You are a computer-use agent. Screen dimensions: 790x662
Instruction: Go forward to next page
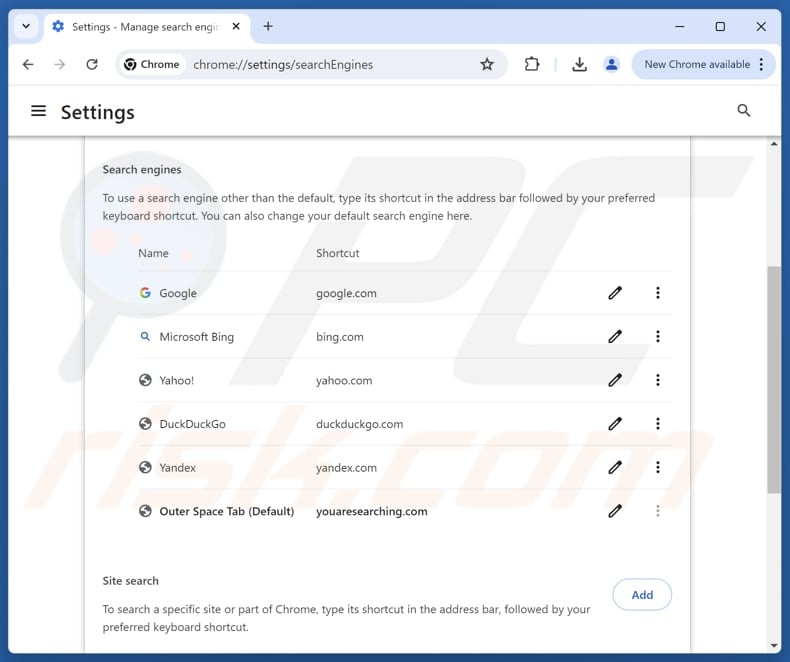coord(59,64)
